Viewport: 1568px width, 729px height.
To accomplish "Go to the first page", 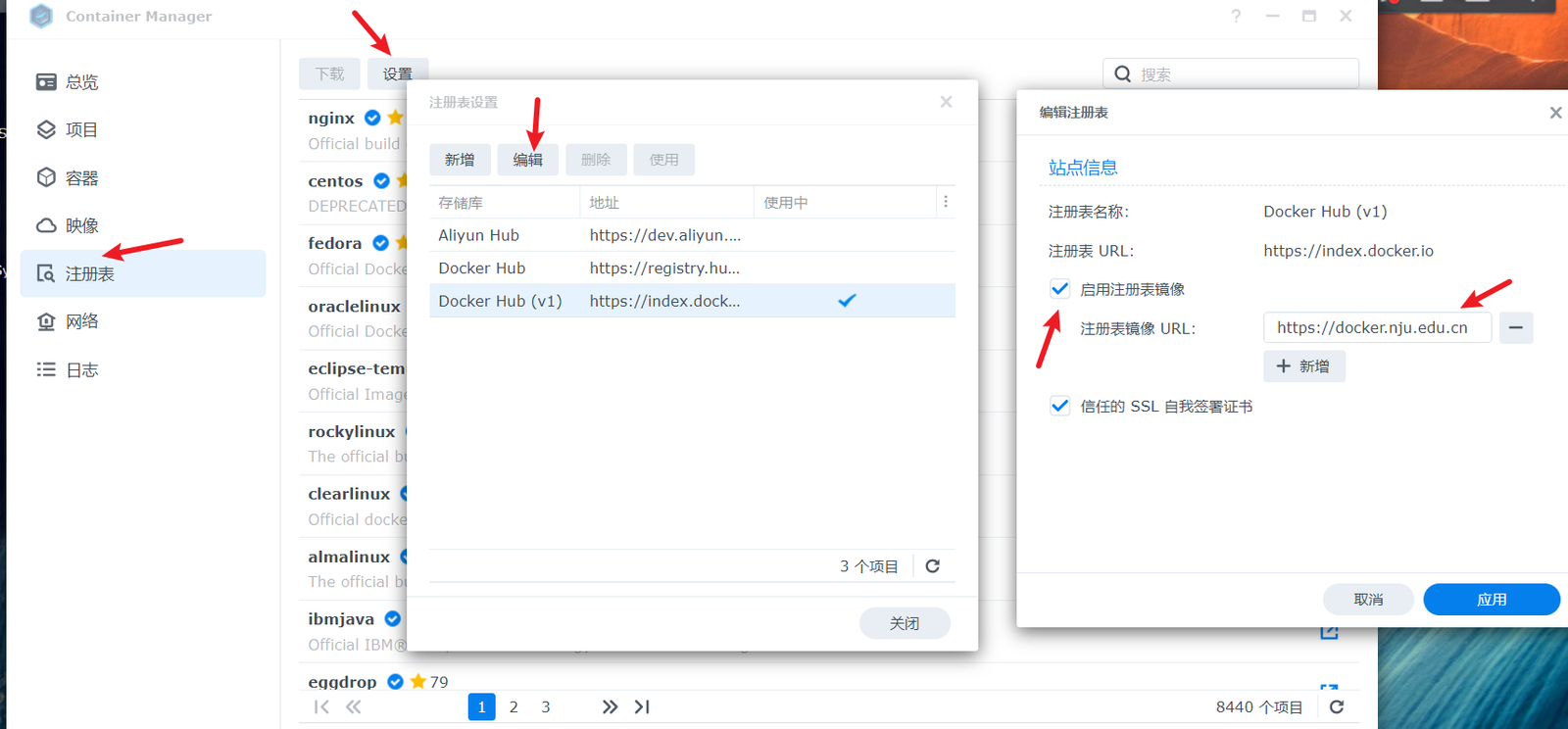I will 321,706.
